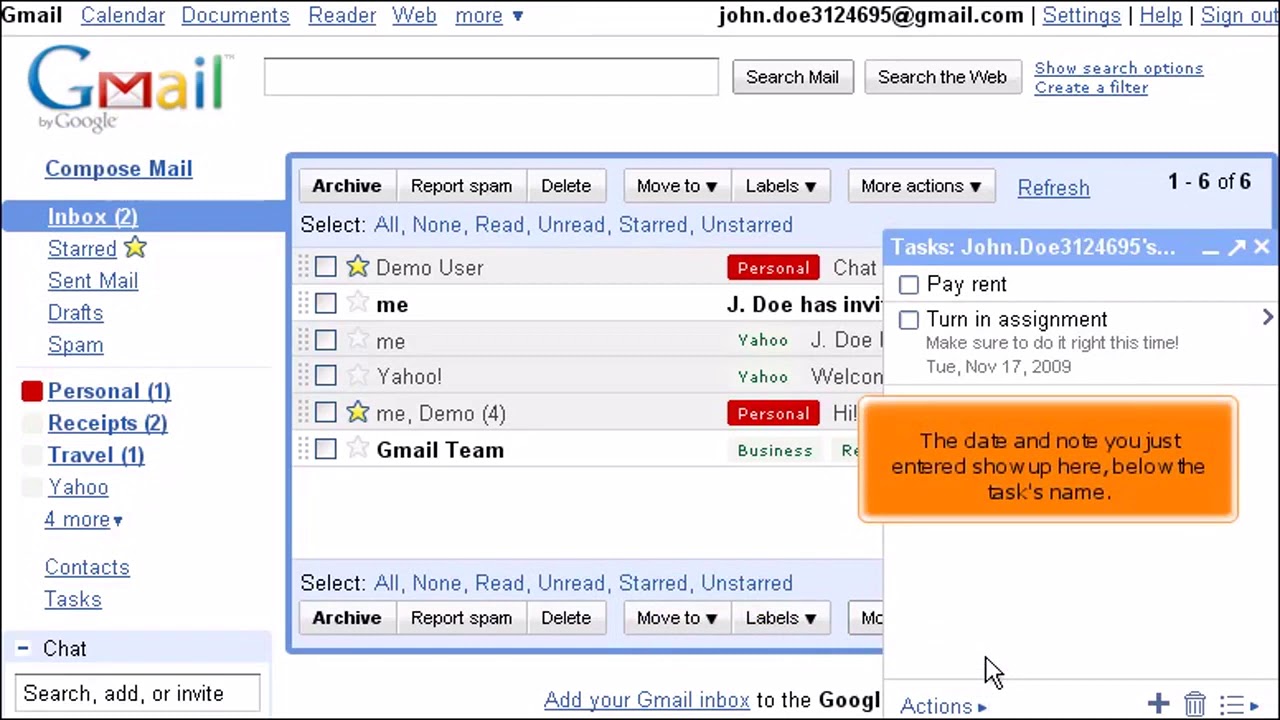This screenshot has height=720, width=1280.
Task: Close the Tasks panel
Action: coord(1261,247)
